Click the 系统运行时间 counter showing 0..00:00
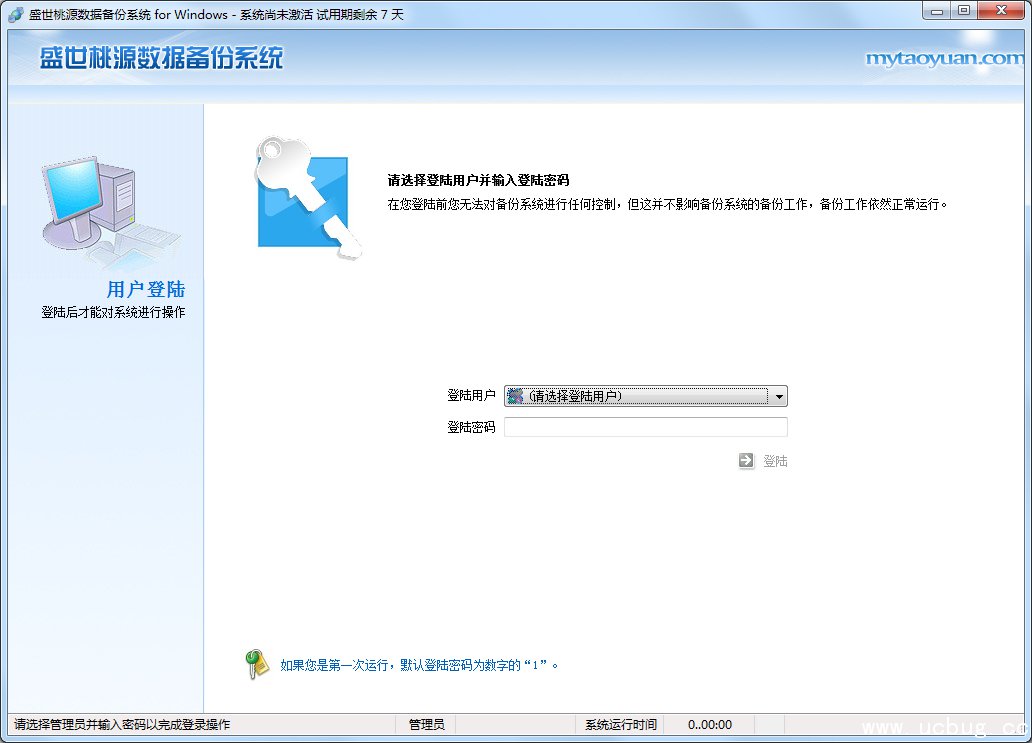The height and width of the screenshot is (743, 1032). coord(710,725)
